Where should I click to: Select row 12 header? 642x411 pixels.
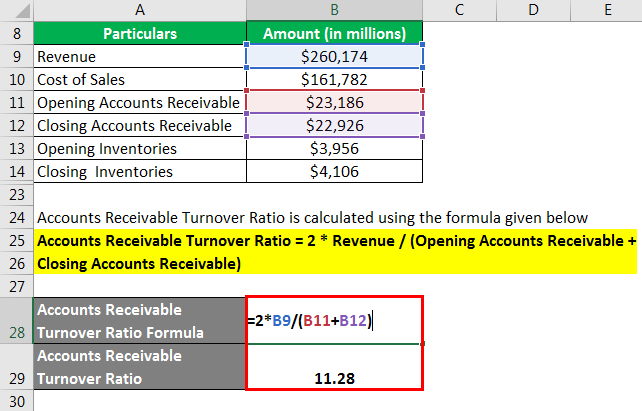(17, 125)
